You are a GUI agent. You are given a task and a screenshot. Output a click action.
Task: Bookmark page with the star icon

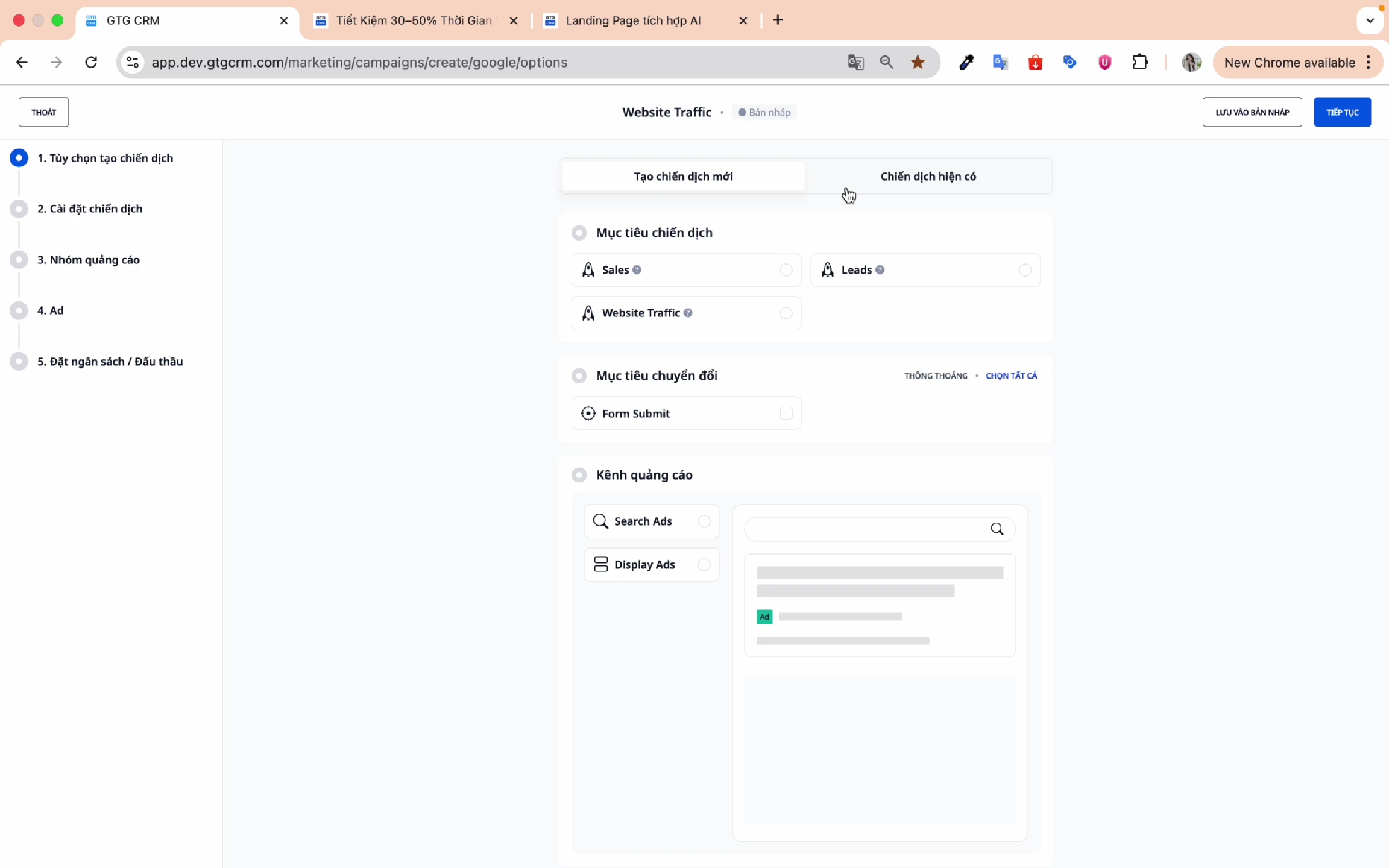click(918, 62)
